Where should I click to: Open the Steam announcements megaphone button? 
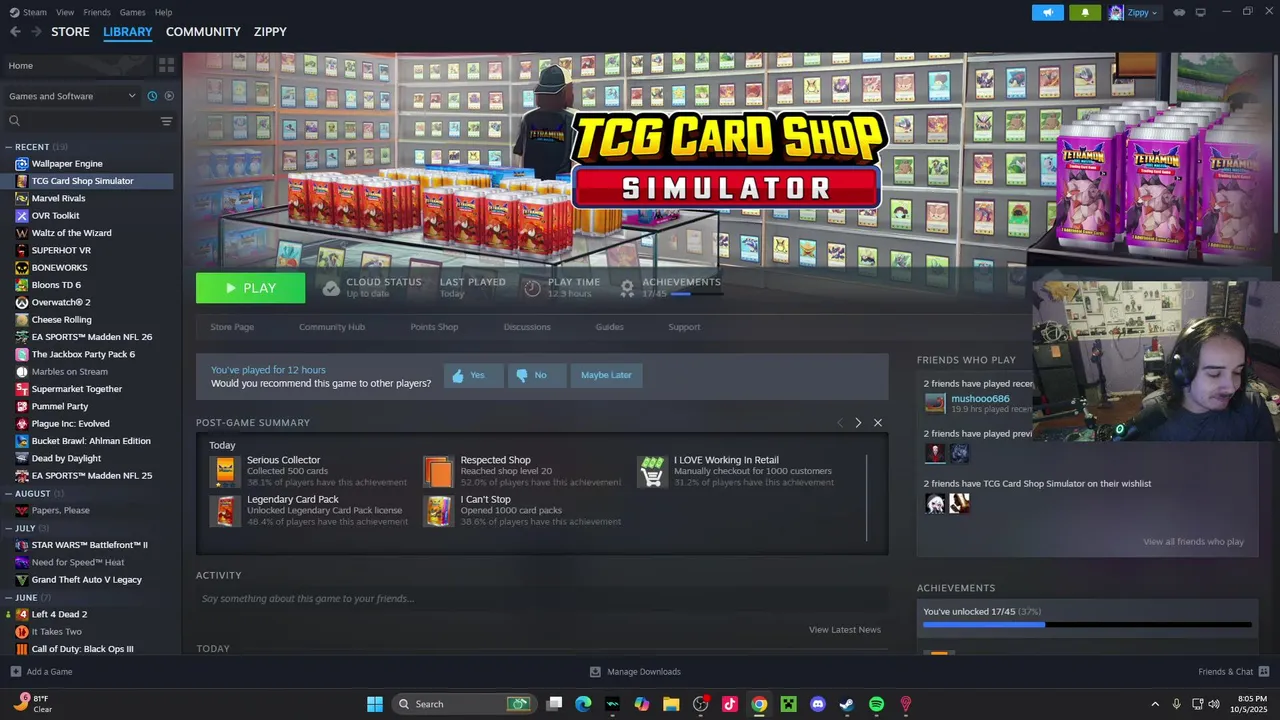[1047, 13]
